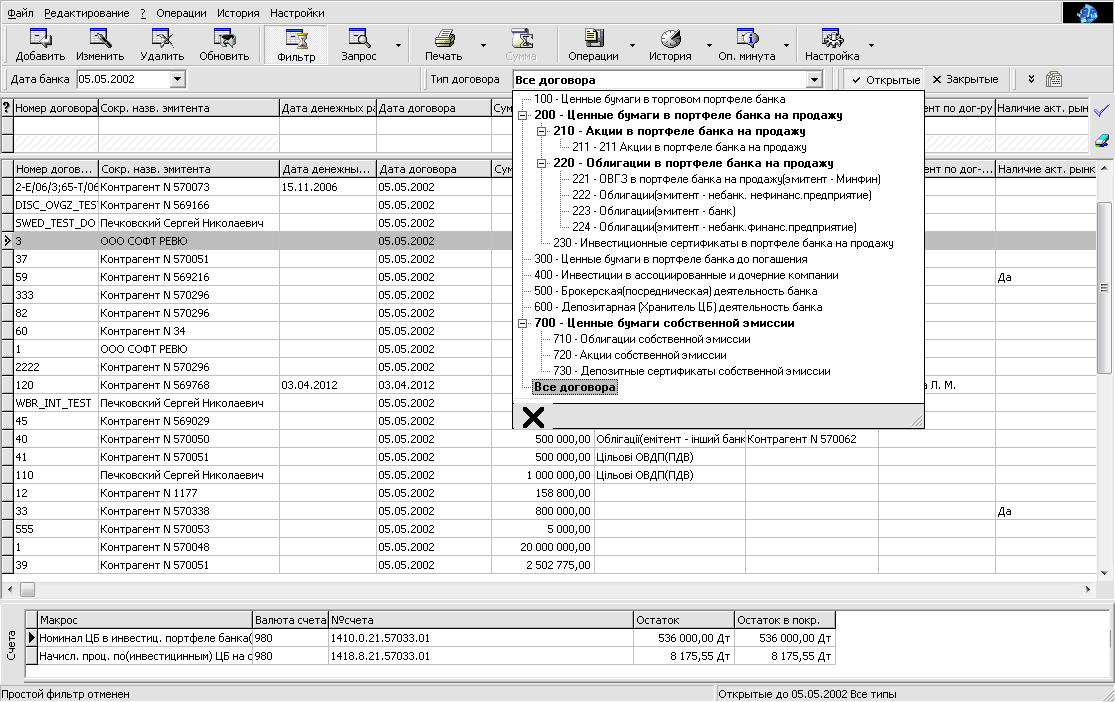Click the Настройка toolbar icon
The height and width of the screenshot is (702, 1115).
[x=832, y=45]
